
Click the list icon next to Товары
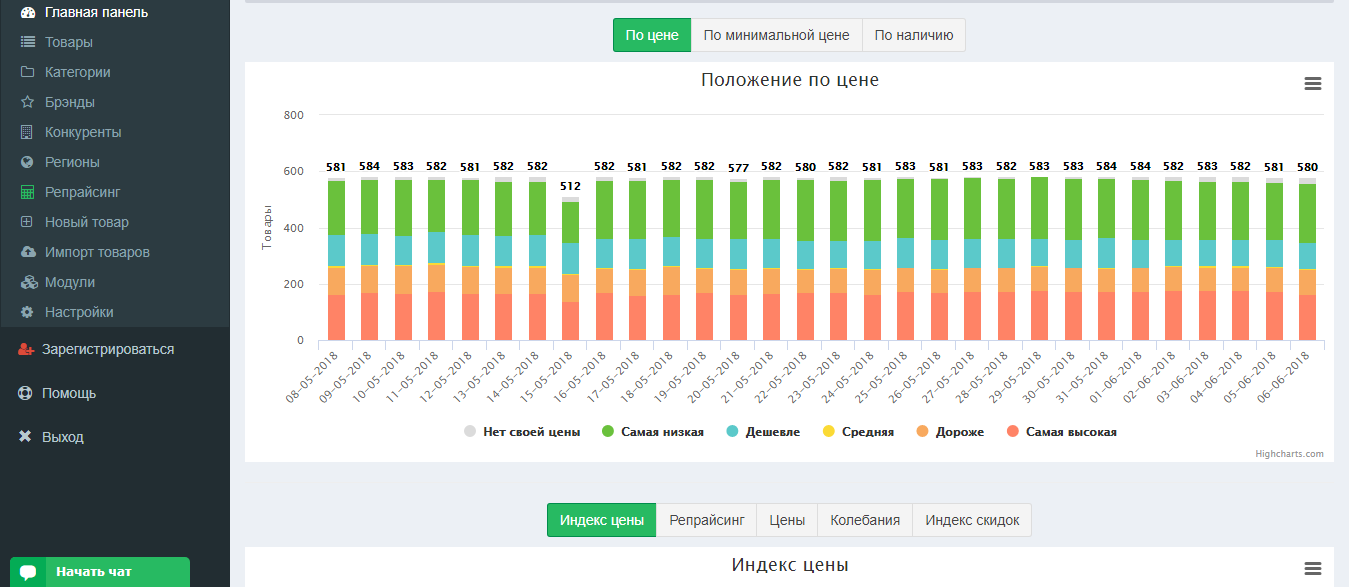pos(27,42)
